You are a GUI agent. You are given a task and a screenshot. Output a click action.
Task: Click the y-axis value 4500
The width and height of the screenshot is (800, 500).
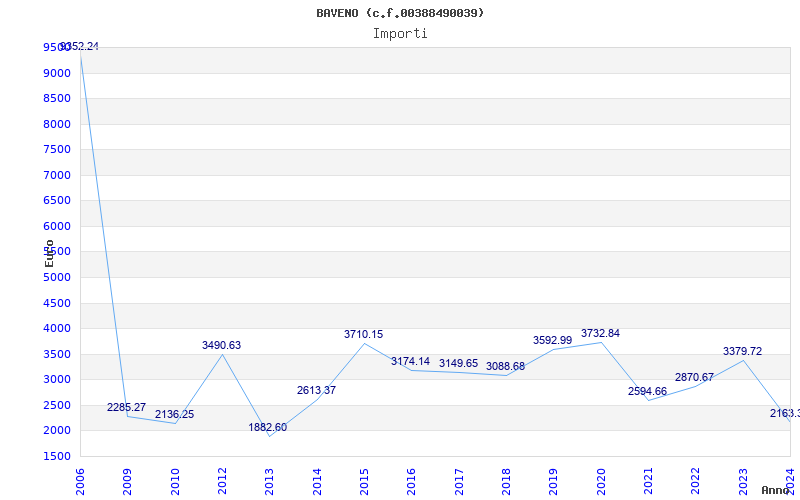pyautogui.click(x=57, y=304)
